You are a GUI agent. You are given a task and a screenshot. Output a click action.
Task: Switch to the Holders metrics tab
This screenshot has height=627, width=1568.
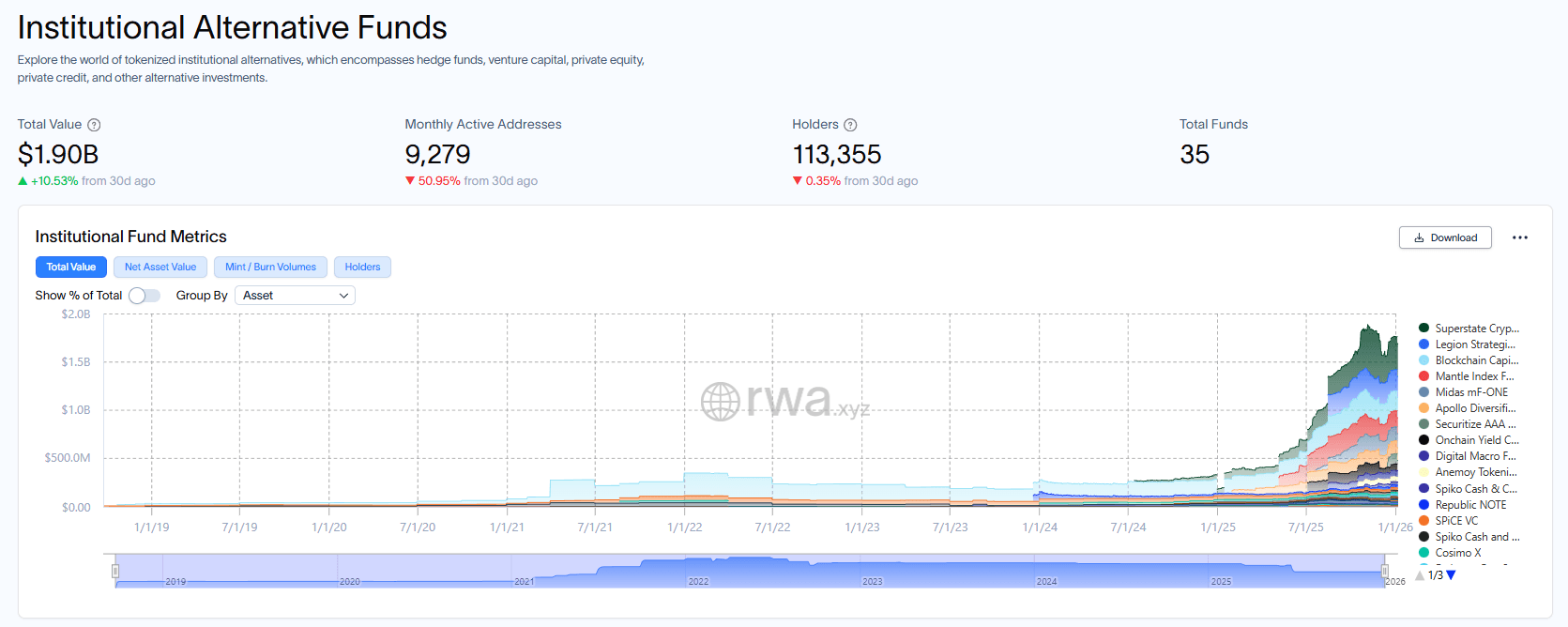coord(362,268)
